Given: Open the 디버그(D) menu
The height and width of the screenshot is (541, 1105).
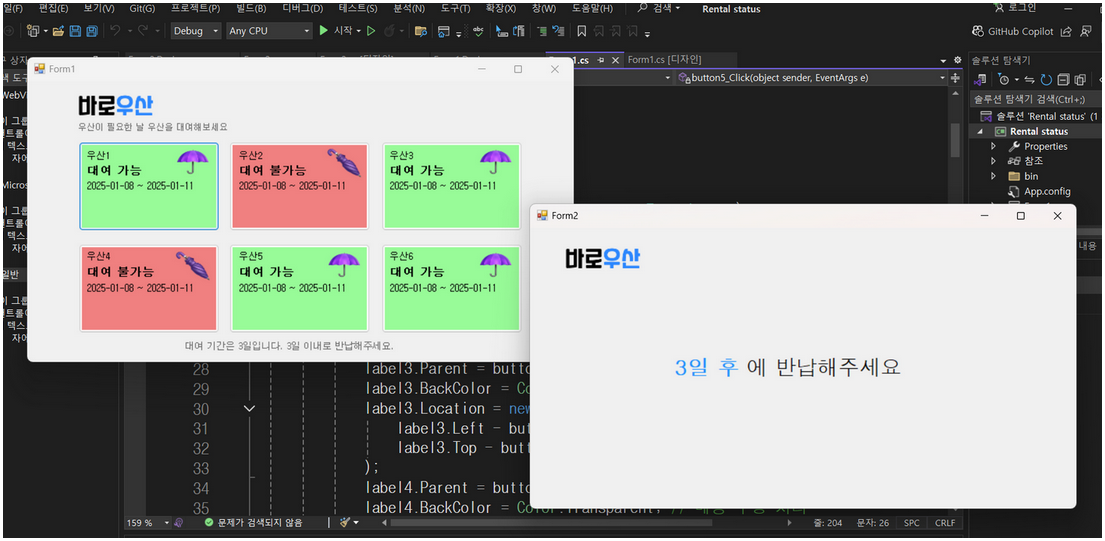Looking at the screenshot, I should coord(302,8).
